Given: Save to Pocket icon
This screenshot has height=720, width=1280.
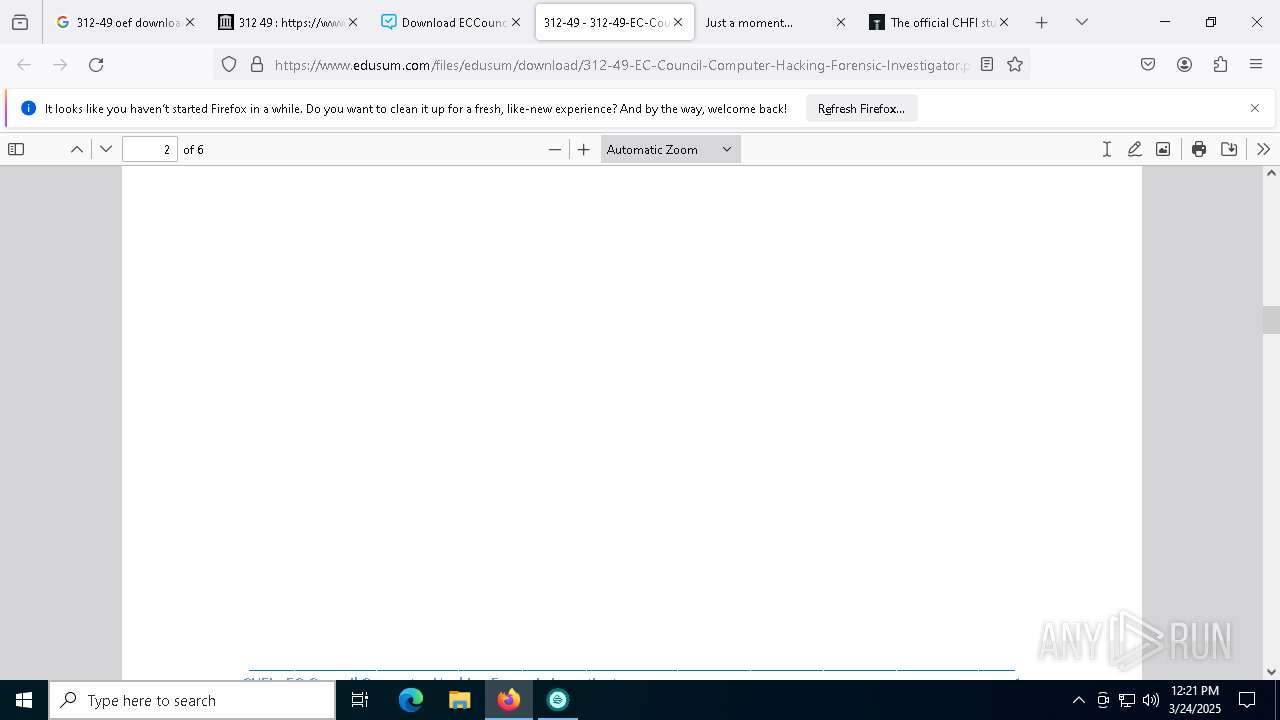Looking at the screenshot, I should pyautogui.click(x=1148, y=65).
